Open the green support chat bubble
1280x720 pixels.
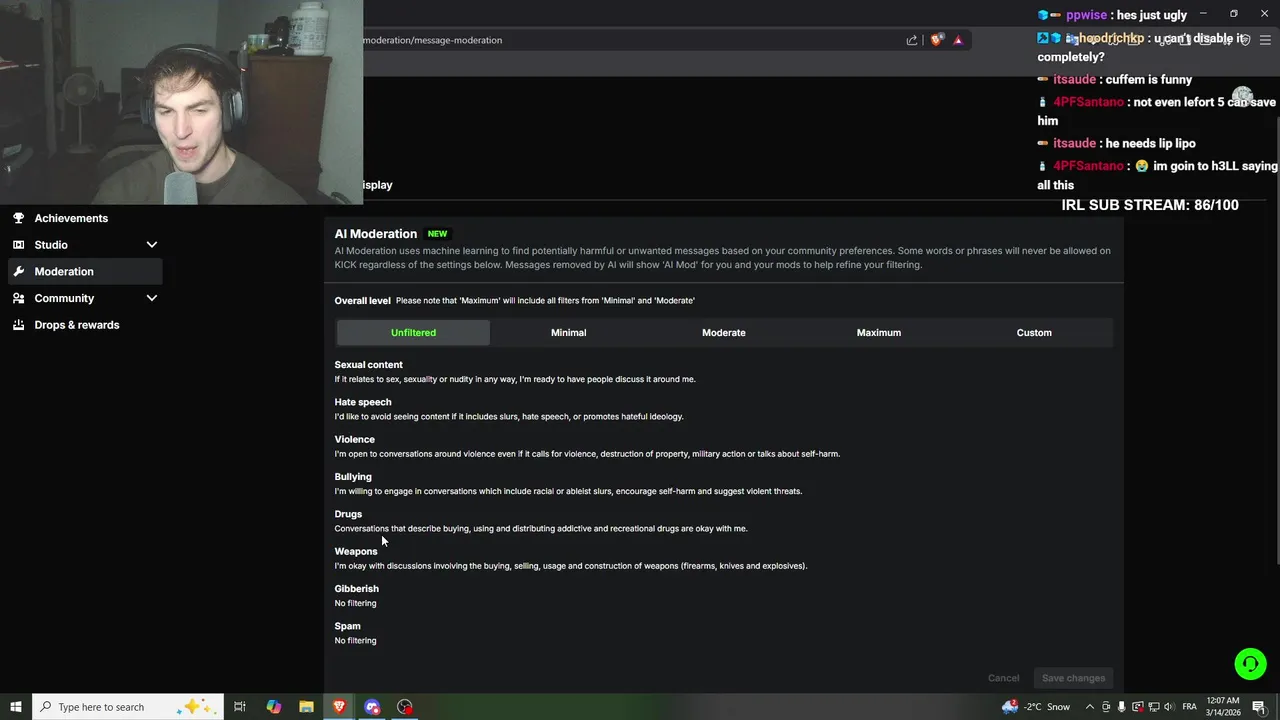1250,663
